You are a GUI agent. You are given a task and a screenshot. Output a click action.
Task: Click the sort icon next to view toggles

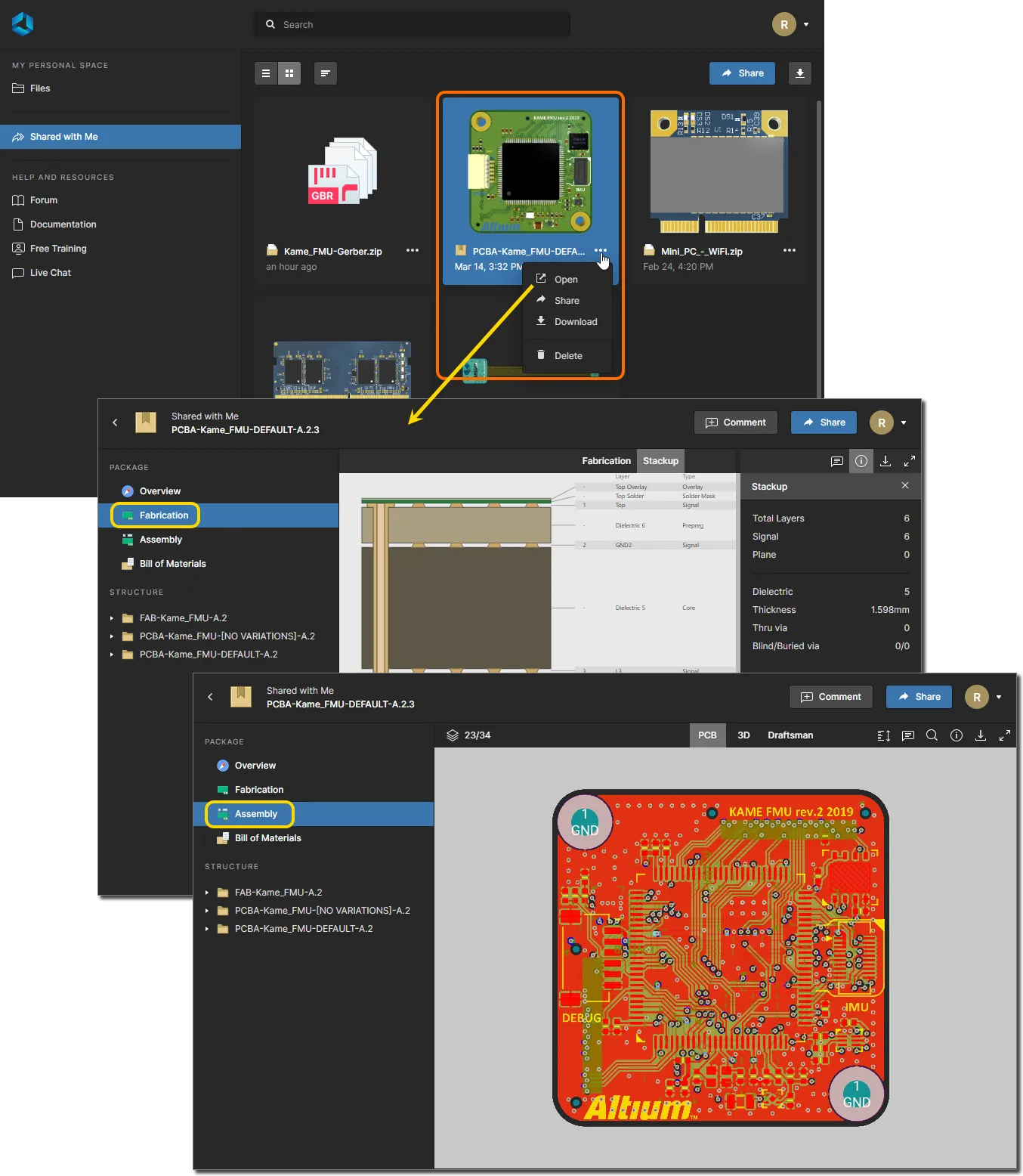[325, 73]
